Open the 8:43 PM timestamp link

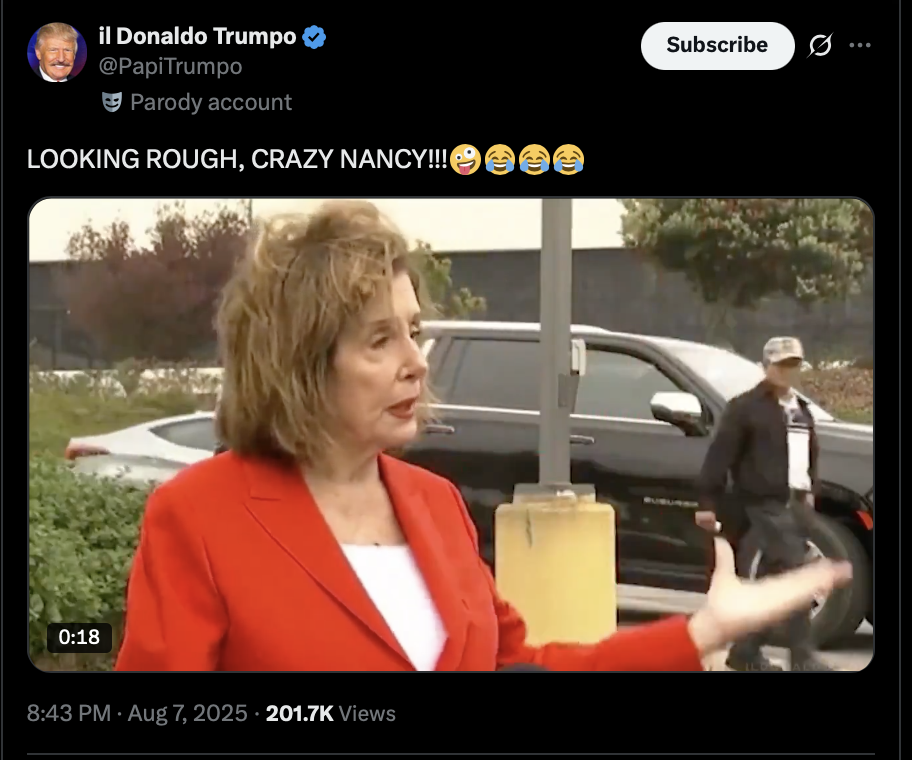tap(69, 713)
